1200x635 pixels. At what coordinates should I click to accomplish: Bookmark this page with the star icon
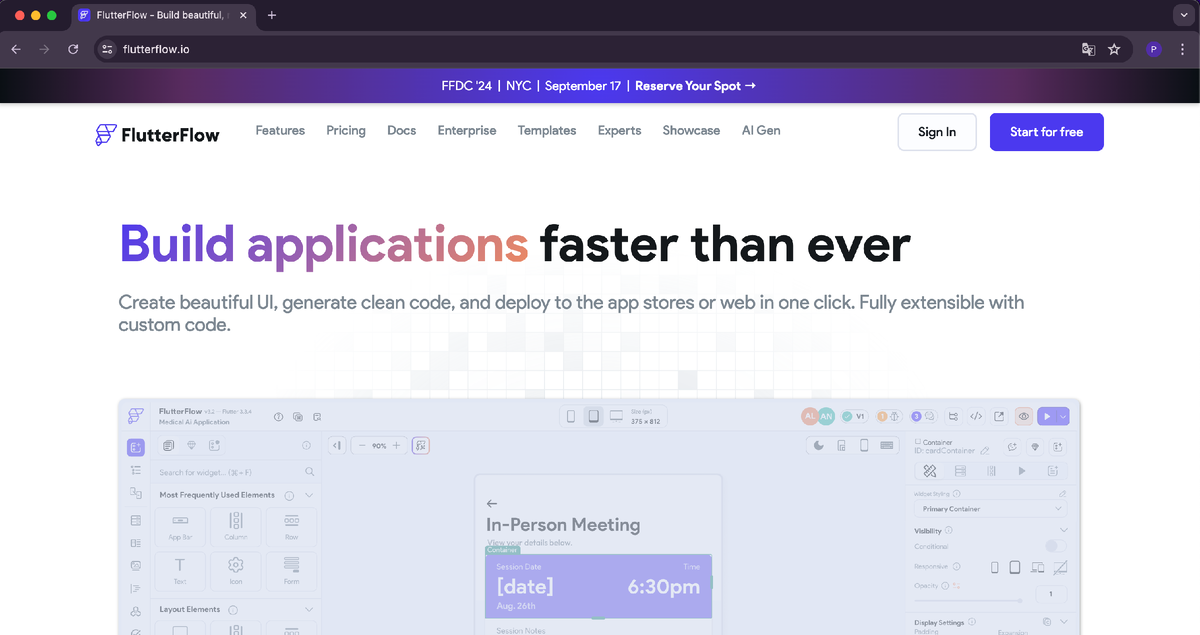1114,49
